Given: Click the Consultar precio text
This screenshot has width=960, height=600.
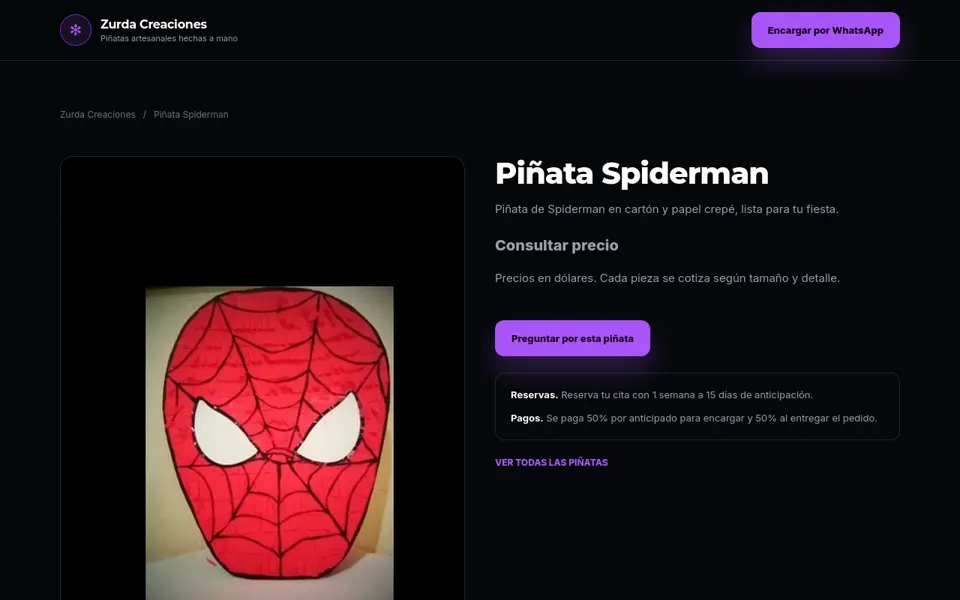Looking at the screenshot, I should [x=557, y=246].
